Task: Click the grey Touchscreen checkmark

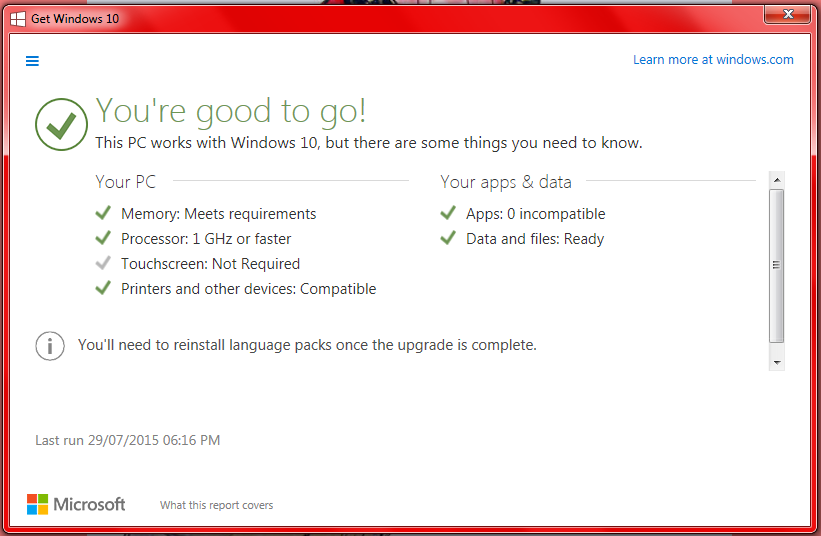Action: (103, 263)
